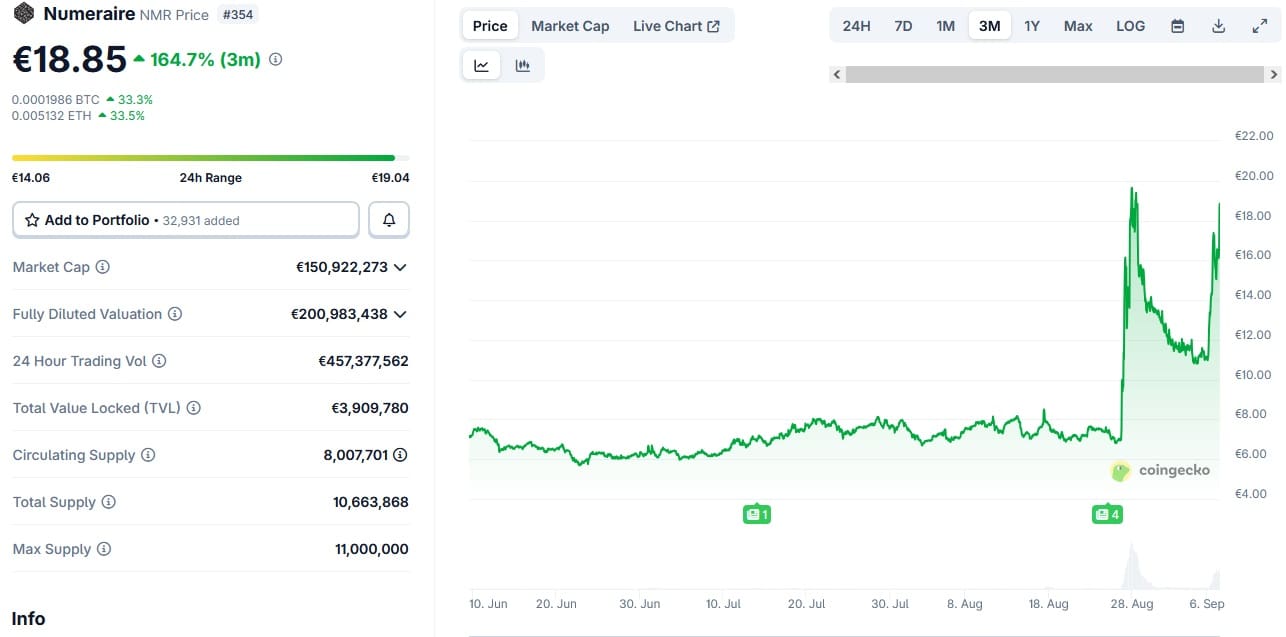Screen dimensions: 1286x637
Task: Click the horizontal chart range scrollbar track
Action: [1055, 74]
